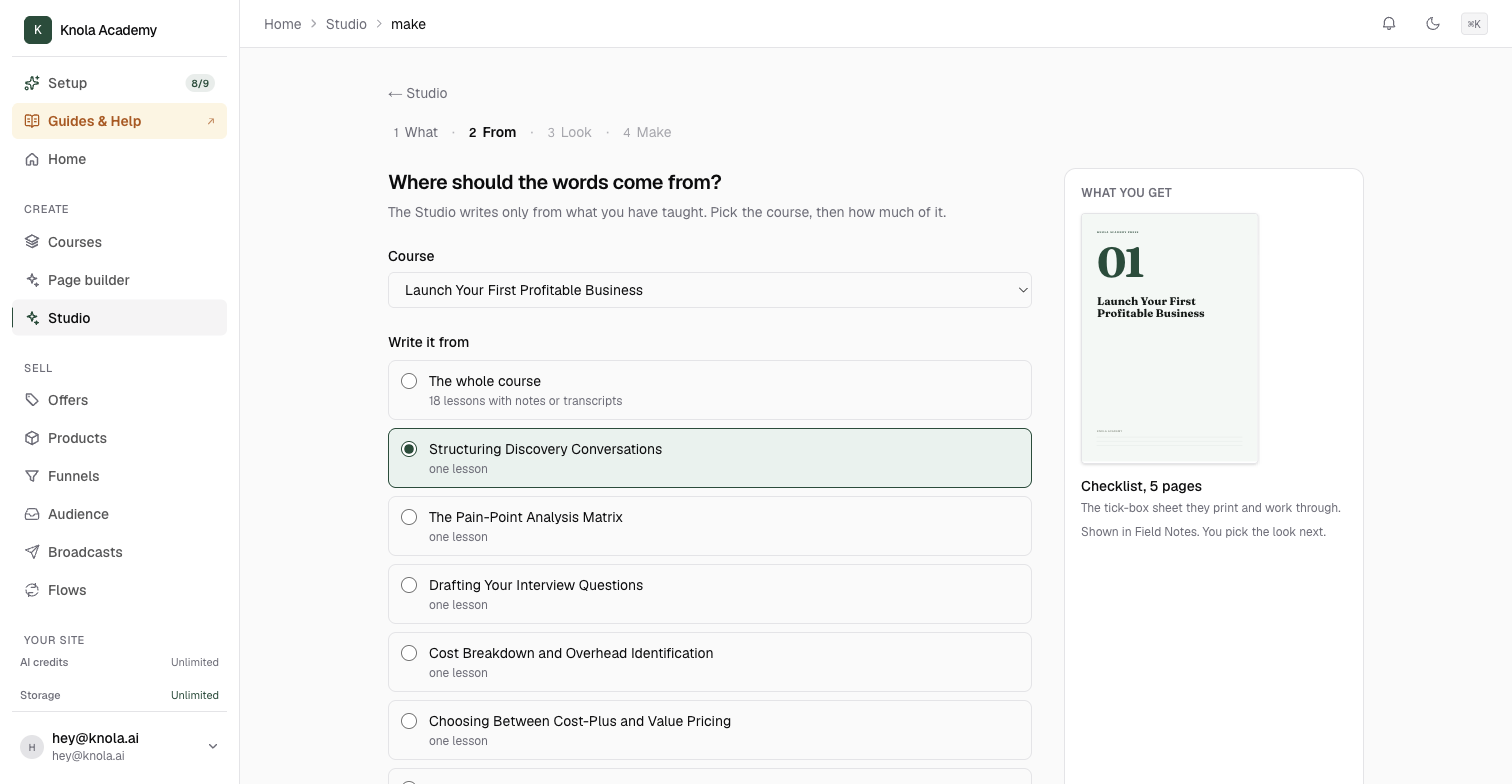
Task: Go to step 1 What
Action: click(x=415, y=132)
